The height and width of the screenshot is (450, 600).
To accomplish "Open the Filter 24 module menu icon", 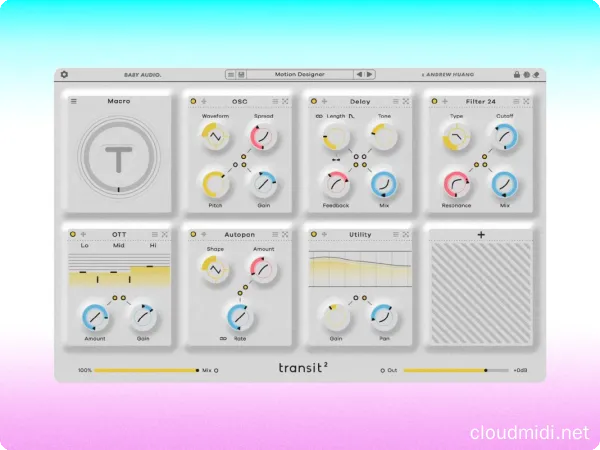I will click(516, 101).
